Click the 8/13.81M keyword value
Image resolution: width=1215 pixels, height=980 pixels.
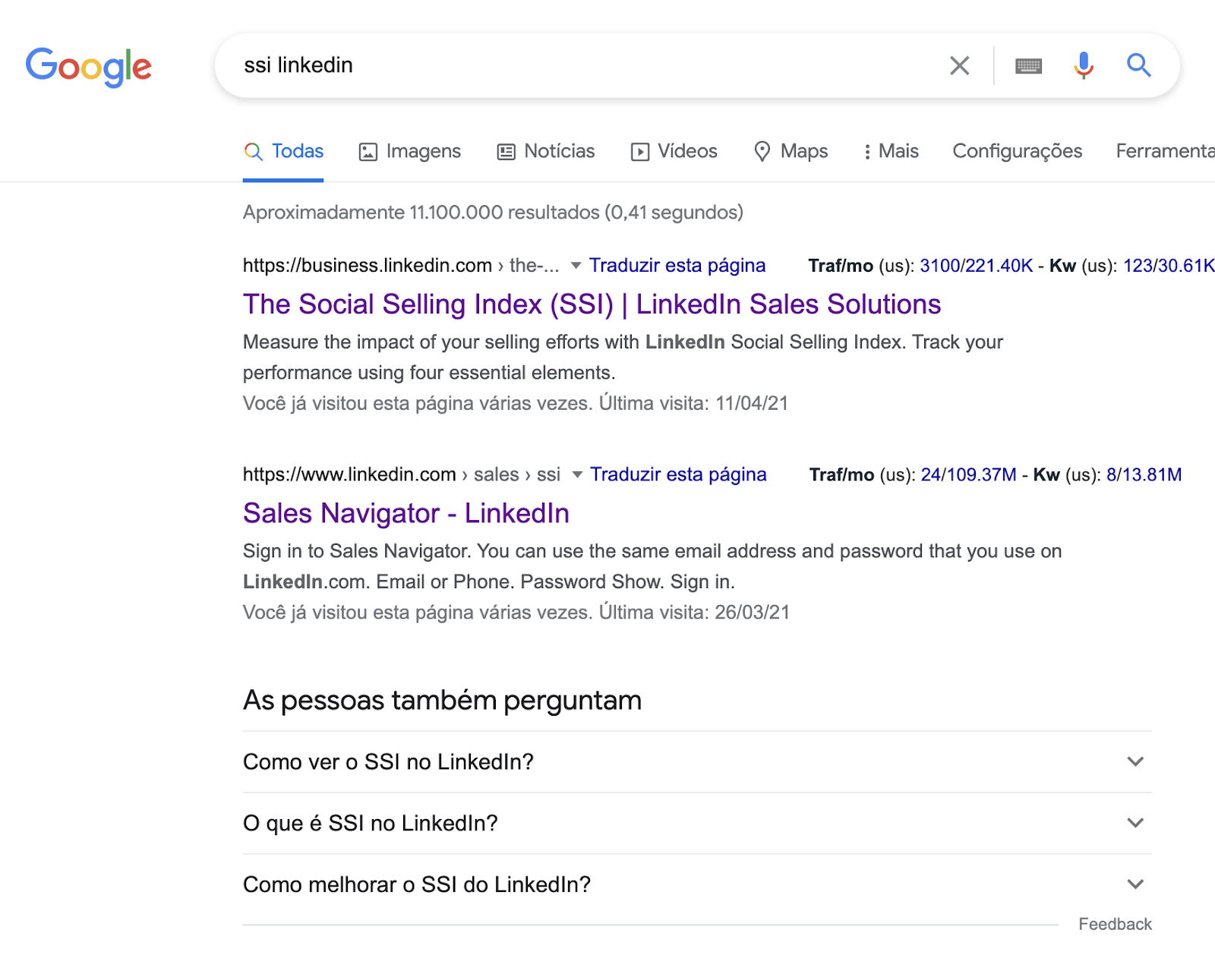(1144, 474)
